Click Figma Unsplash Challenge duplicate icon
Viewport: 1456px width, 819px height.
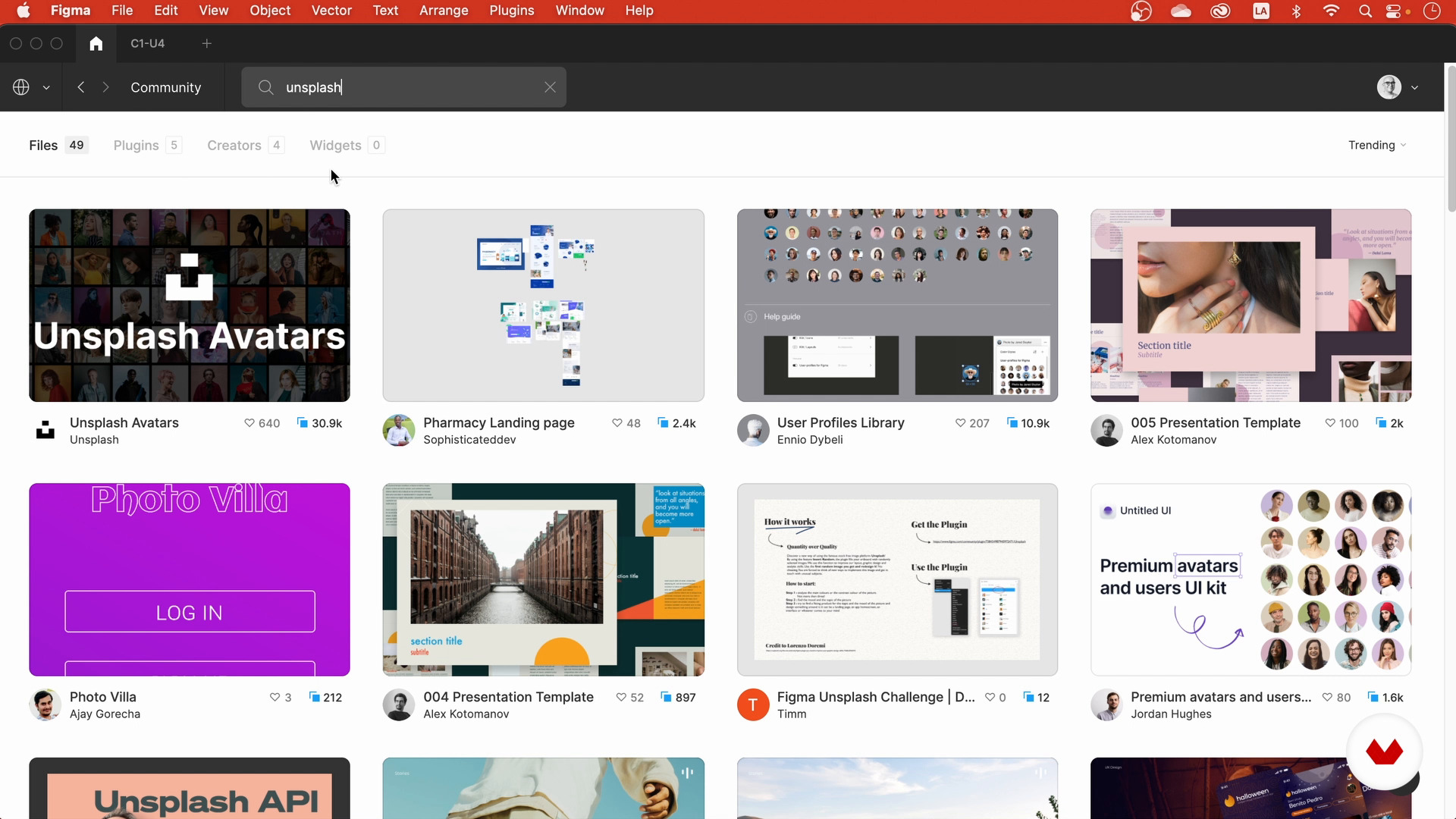[x=1028, y=696]
